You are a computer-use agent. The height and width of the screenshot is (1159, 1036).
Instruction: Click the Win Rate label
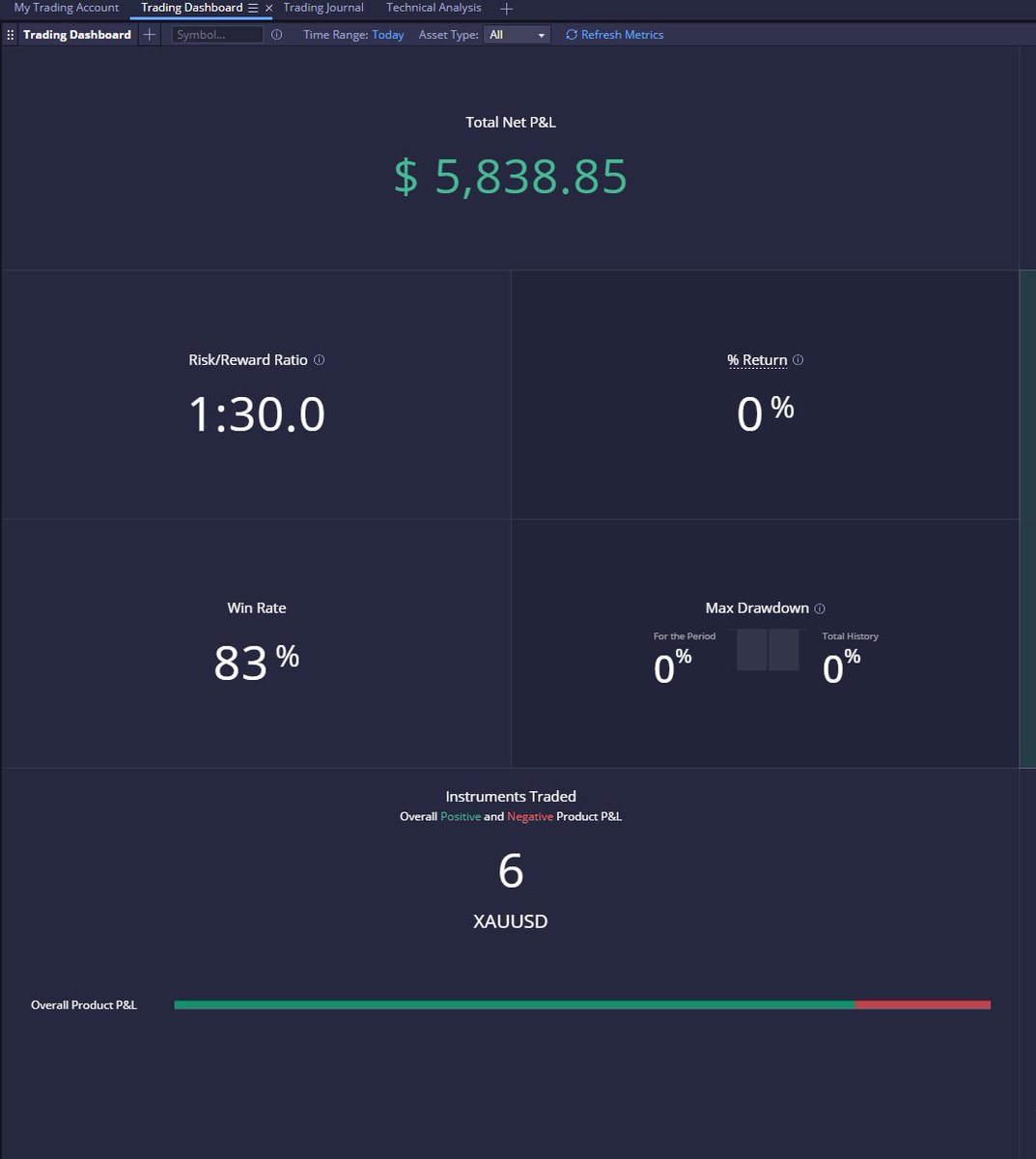(257, 608)
